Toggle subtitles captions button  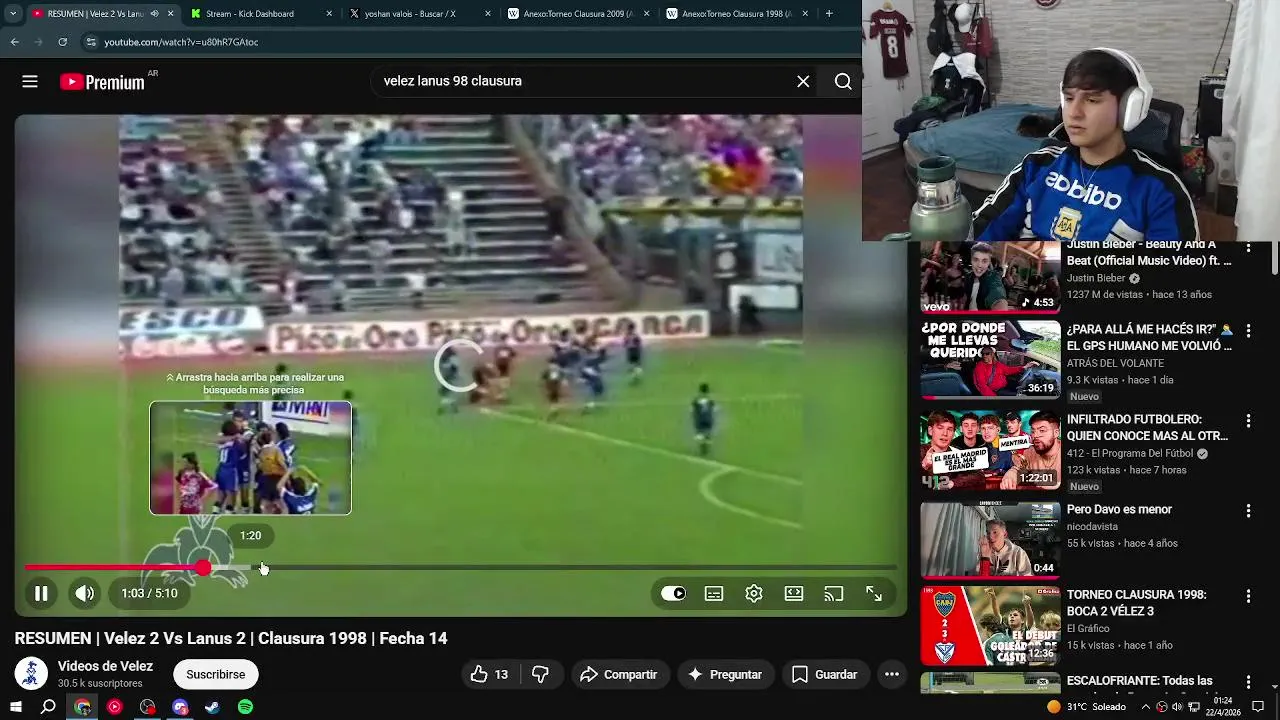pos(714,593)
